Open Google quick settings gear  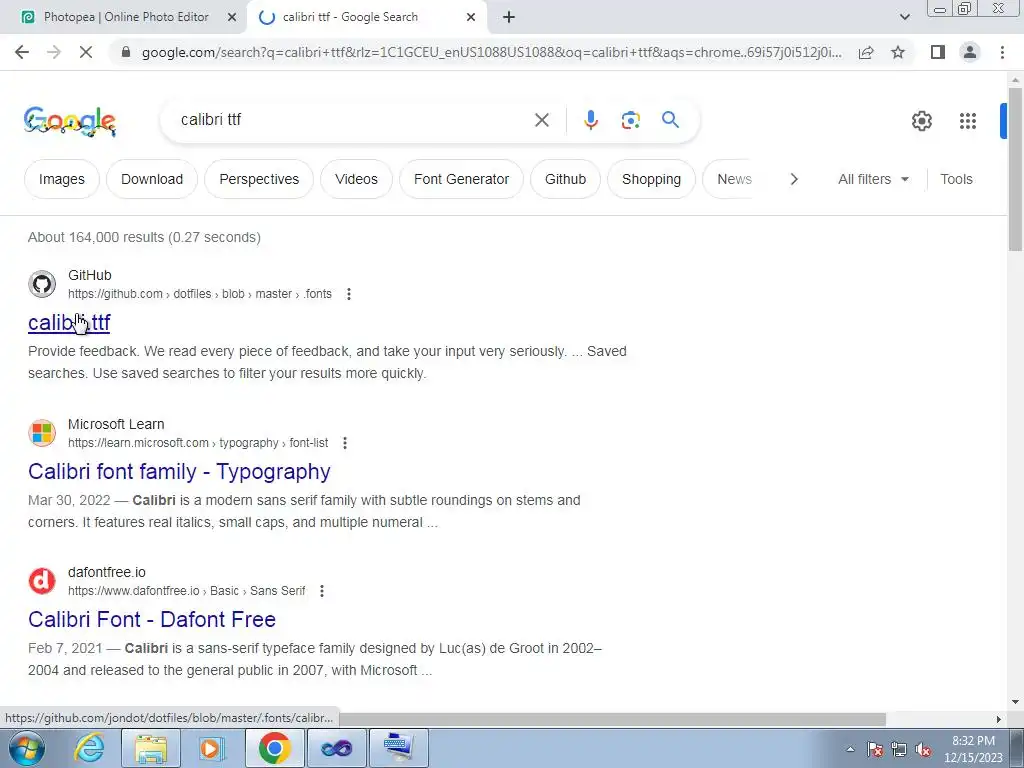[921, 121]
